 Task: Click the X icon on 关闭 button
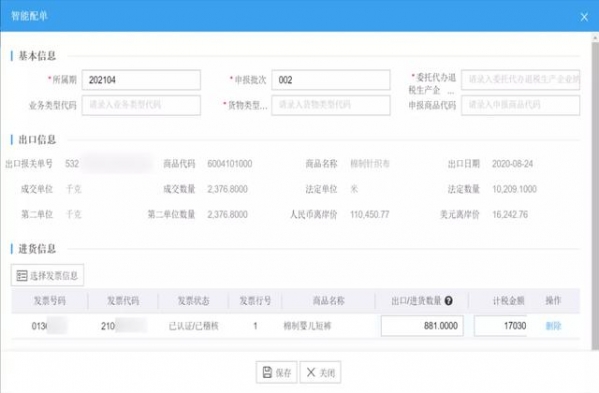(311, 372)
